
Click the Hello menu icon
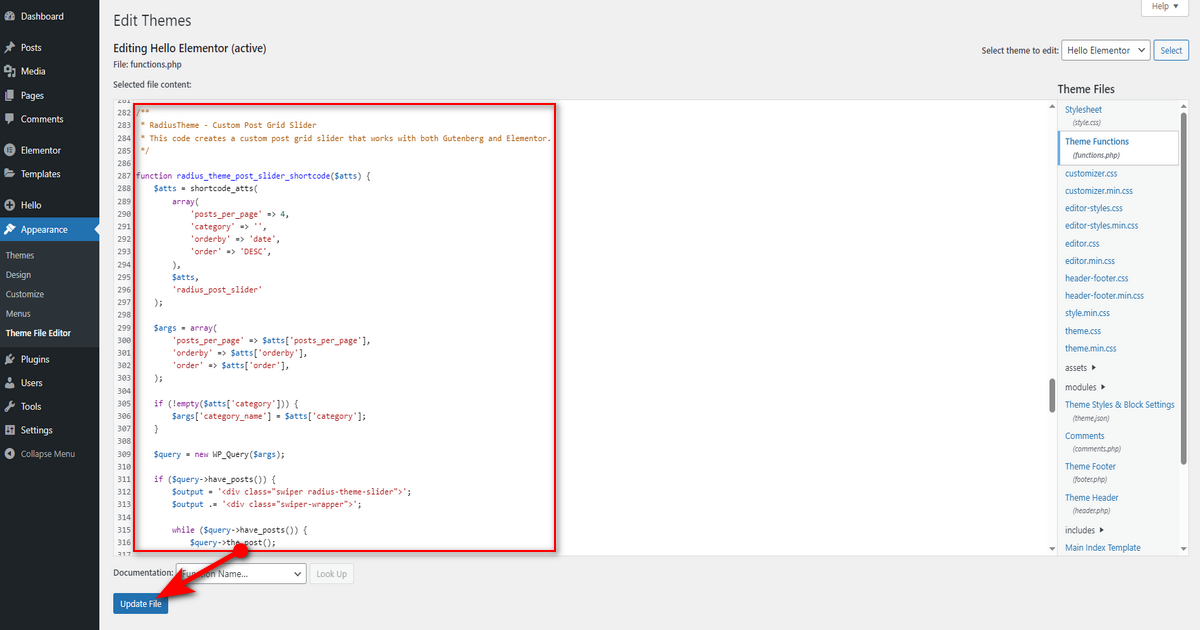[10, 205]
